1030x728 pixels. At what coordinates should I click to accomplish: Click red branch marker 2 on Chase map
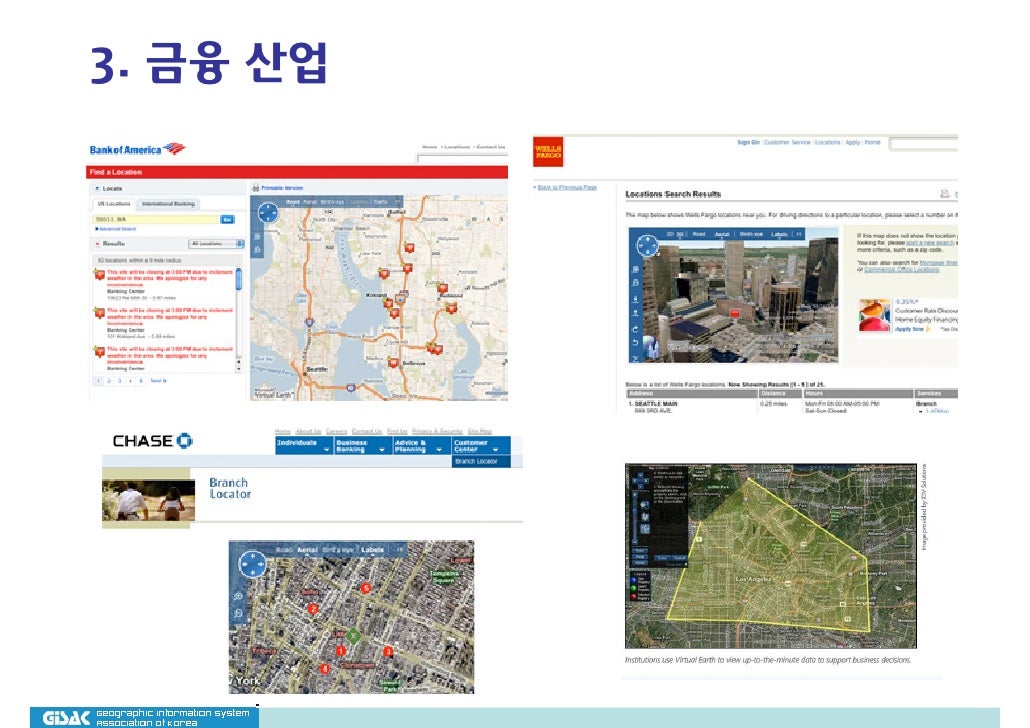coord(313,609)
